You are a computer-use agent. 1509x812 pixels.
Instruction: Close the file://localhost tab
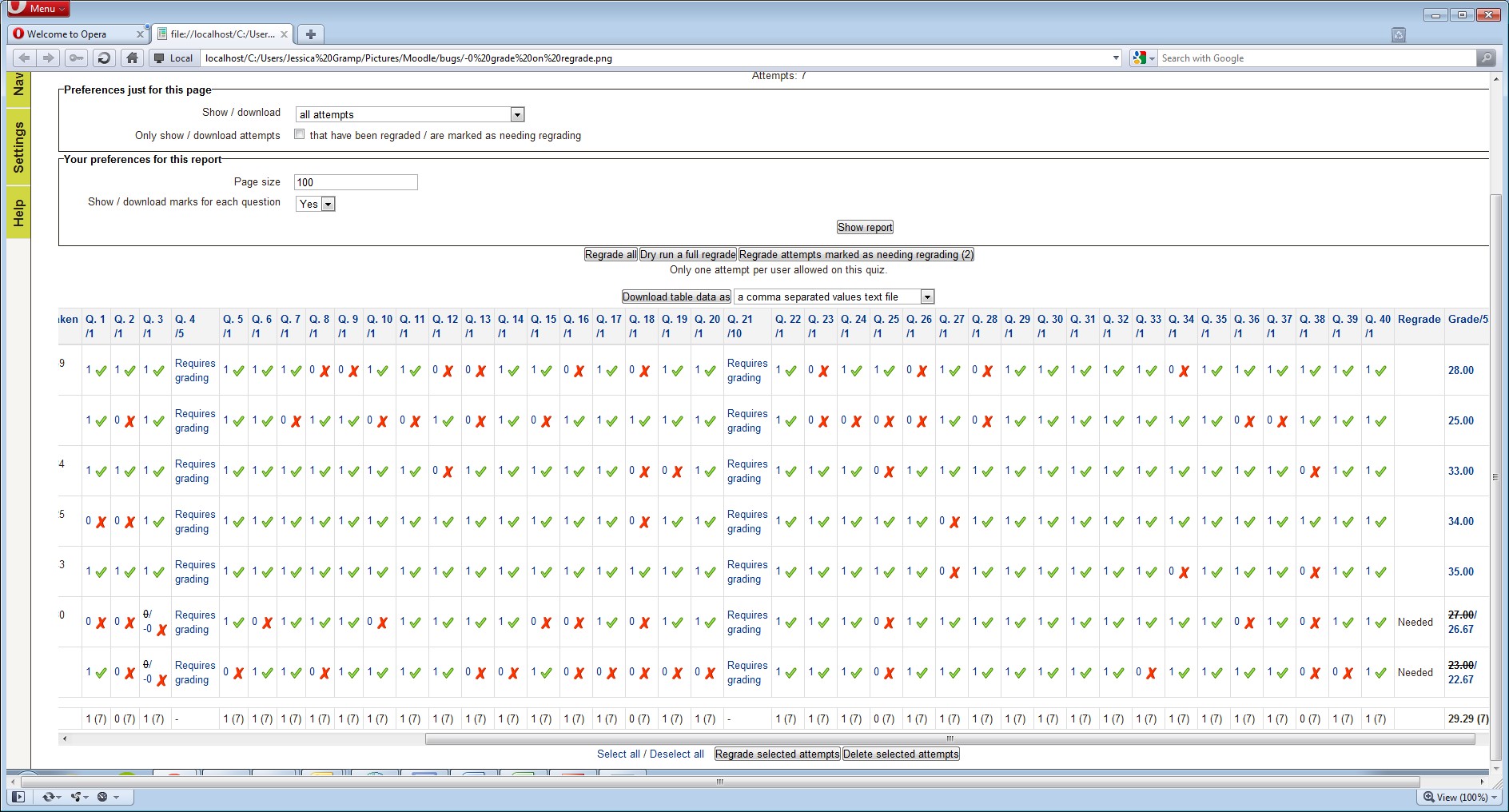coord(284,34)
